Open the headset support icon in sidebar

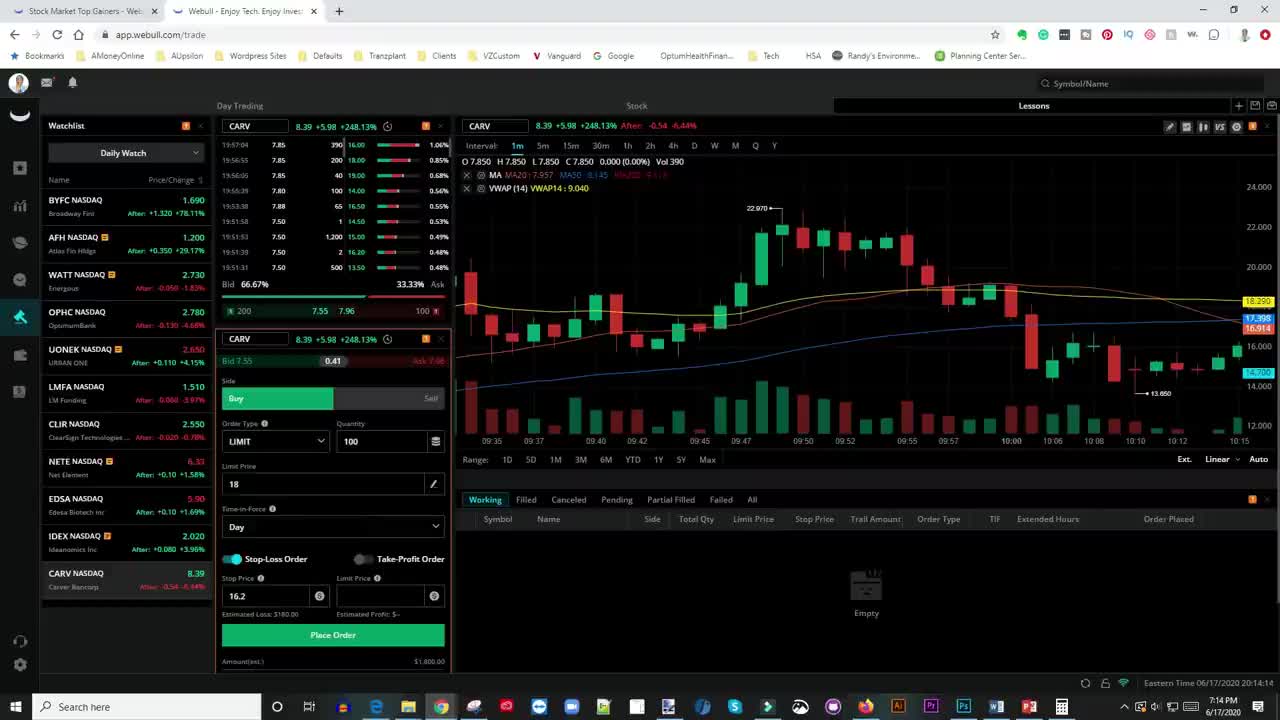click(x=19, y=641)
